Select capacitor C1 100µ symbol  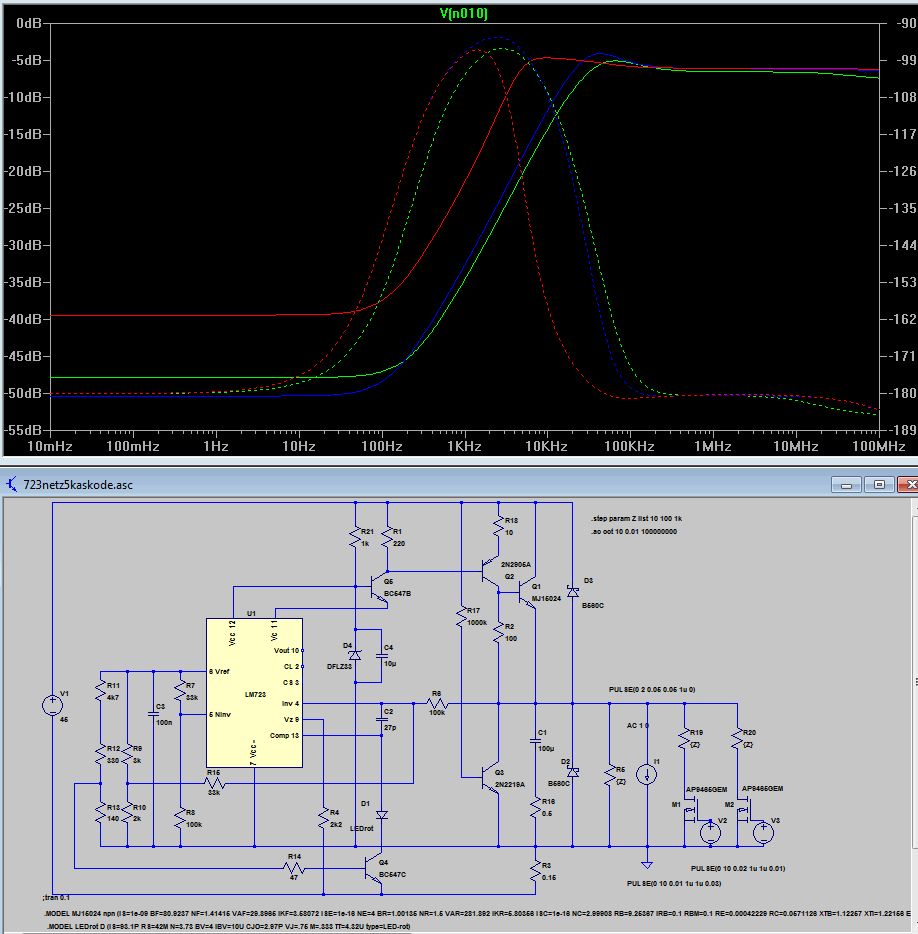[x=536, y=741]
